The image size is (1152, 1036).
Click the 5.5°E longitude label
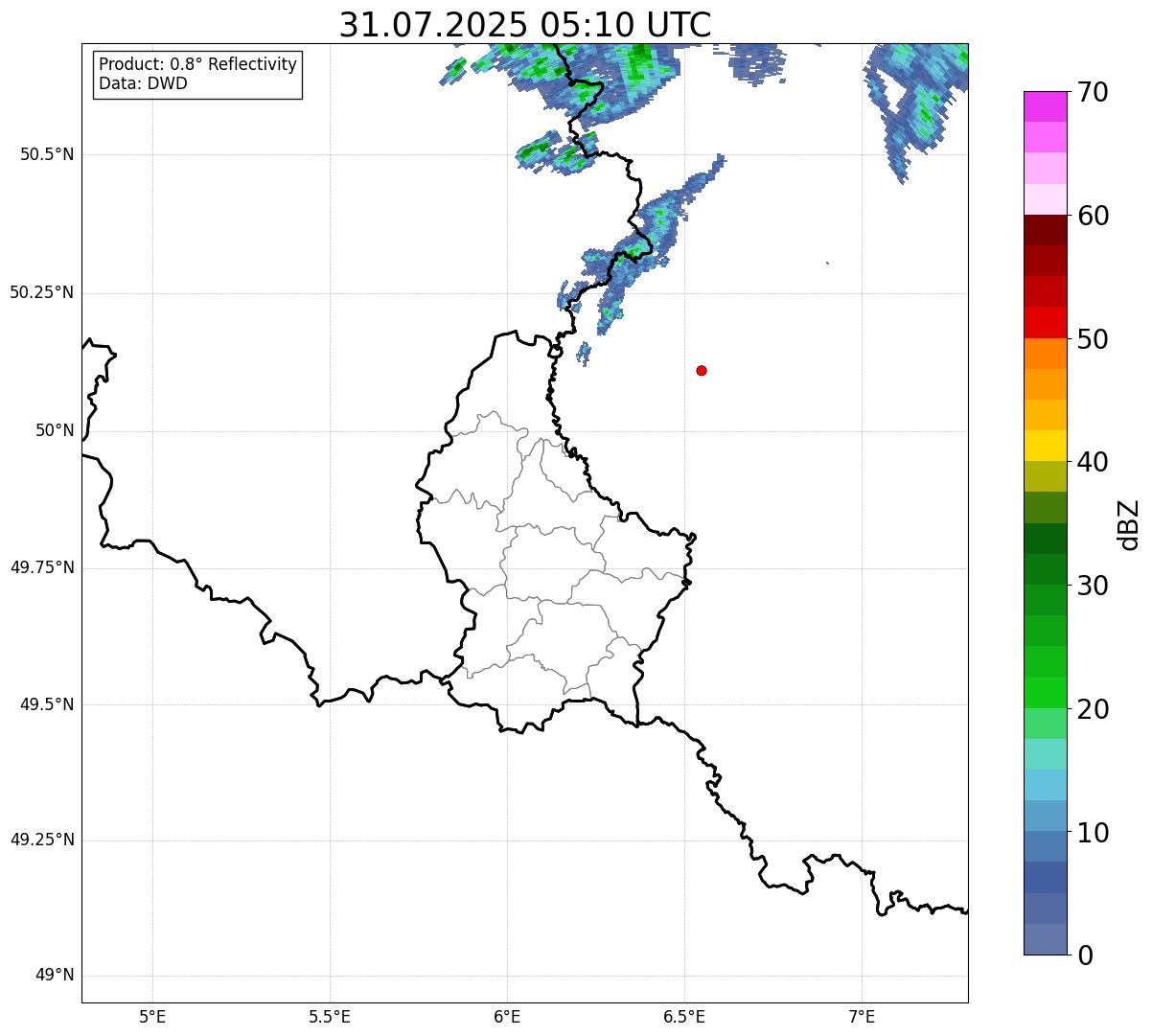click(330, 1016)
